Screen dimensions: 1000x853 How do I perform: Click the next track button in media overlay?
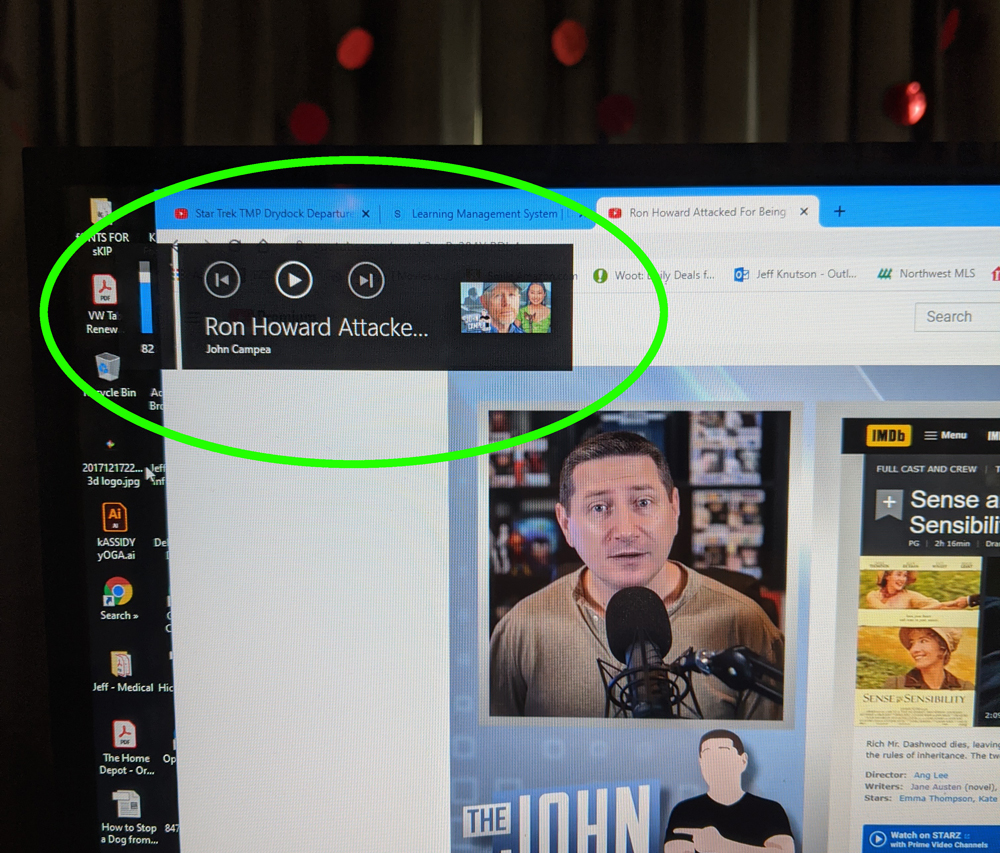pyautogui.click(x=366, y=281)
